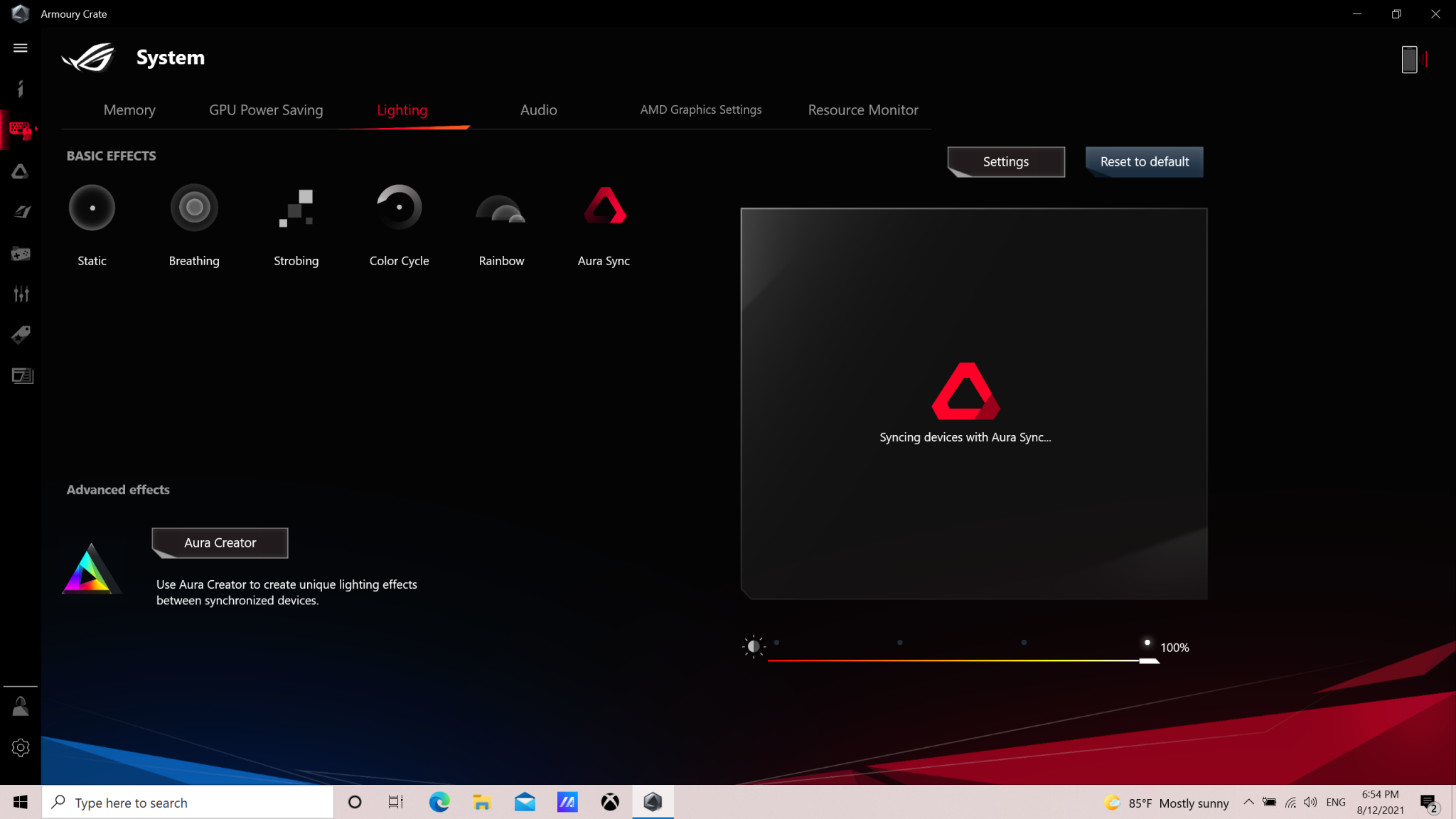1456x819 pixels.
Task: Open AMD Graphics Settings tab
Action: (701, 110)
